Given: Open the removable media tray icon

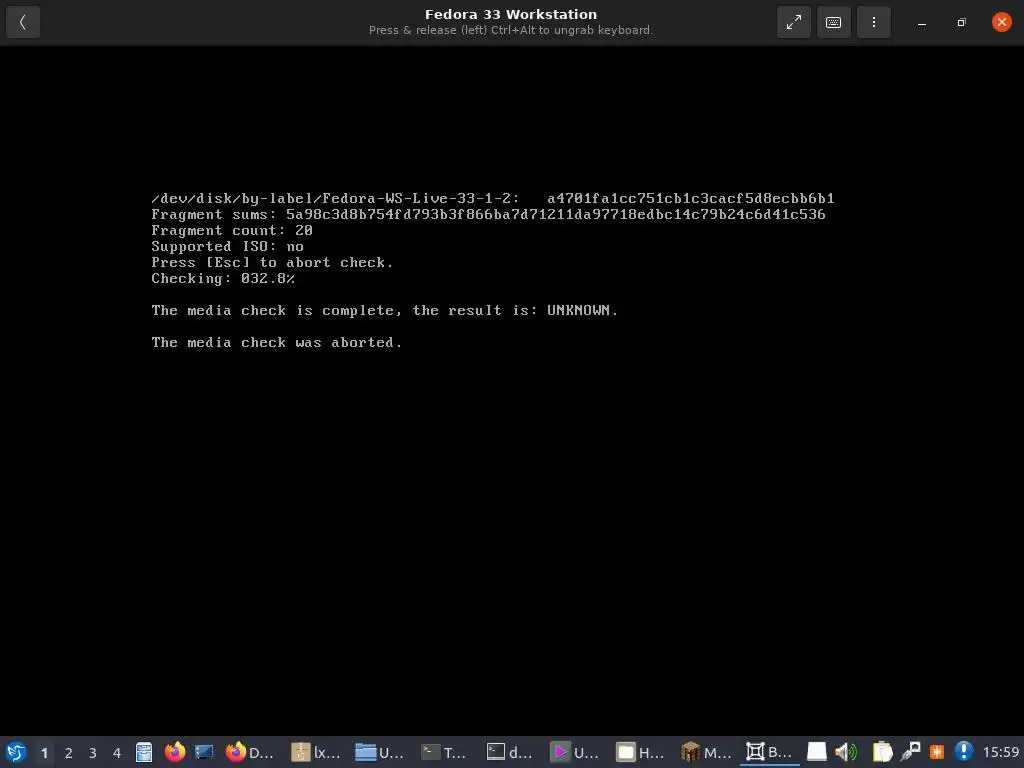Looking at the screenshot, I should tap(816, 752).
